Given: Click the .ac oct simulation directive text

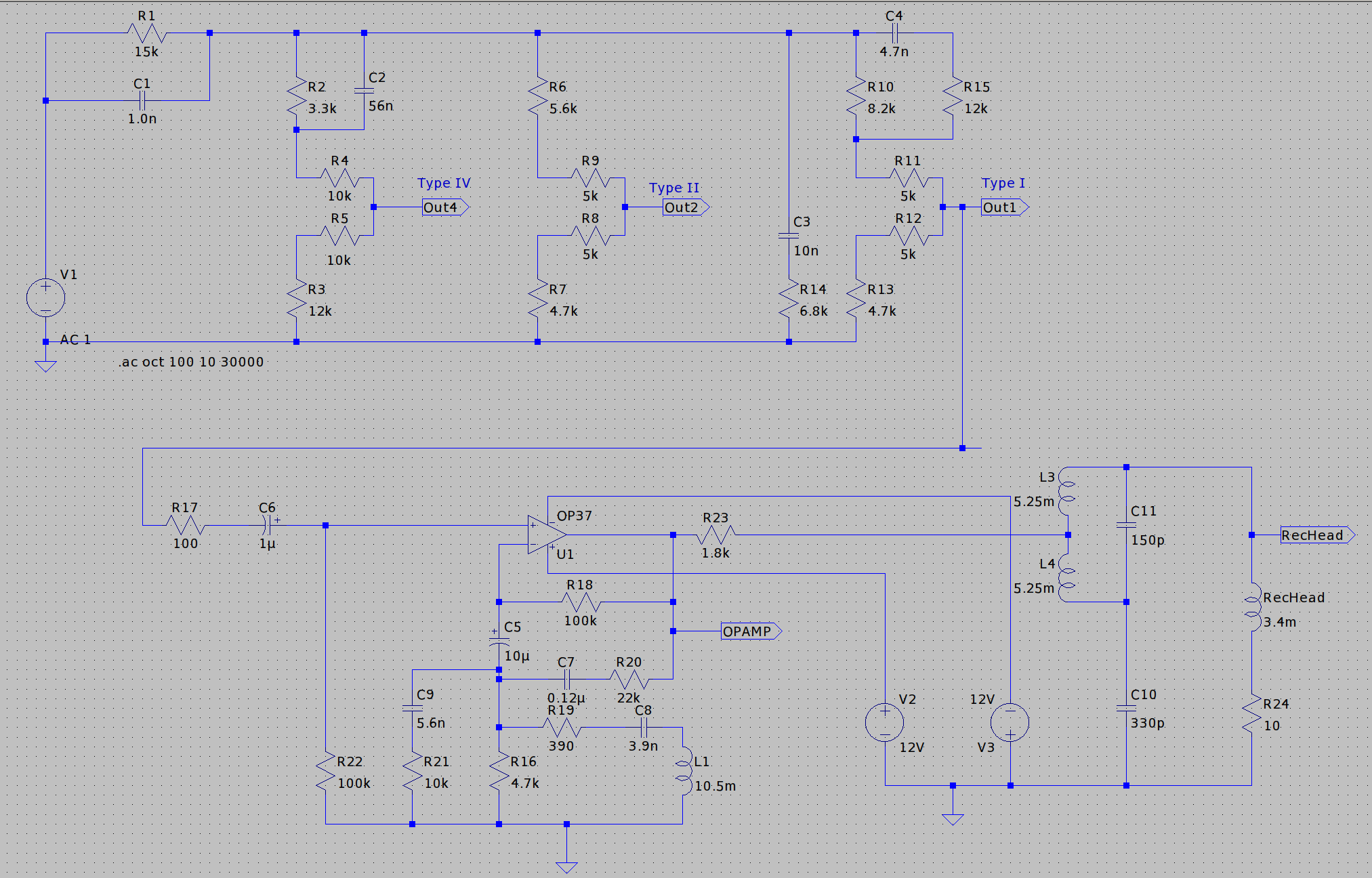Looking at the screenshot, I should coord(191,362).
